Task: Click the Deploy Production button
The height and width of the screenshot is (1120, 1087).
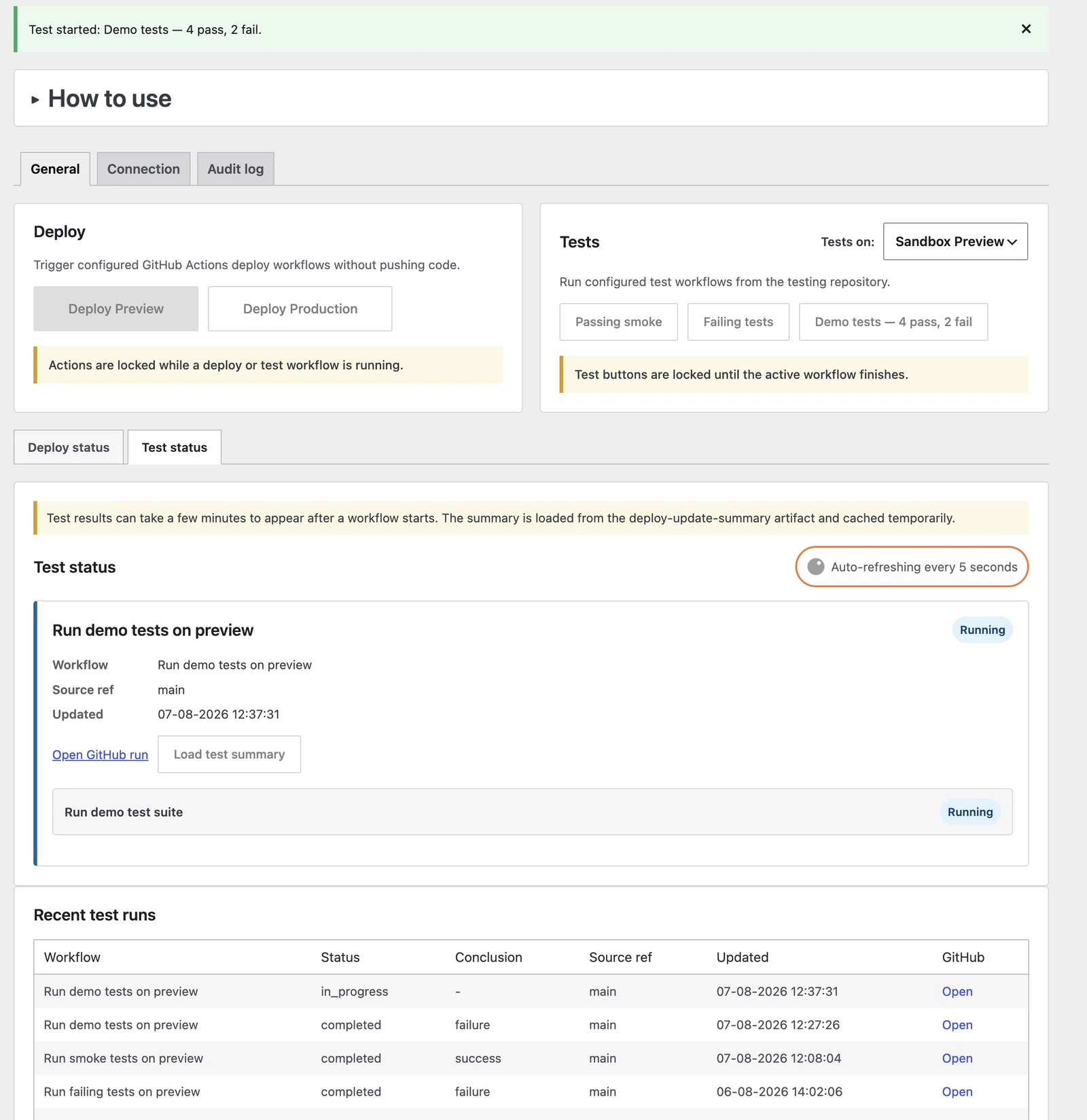Action: coord(300,309)
